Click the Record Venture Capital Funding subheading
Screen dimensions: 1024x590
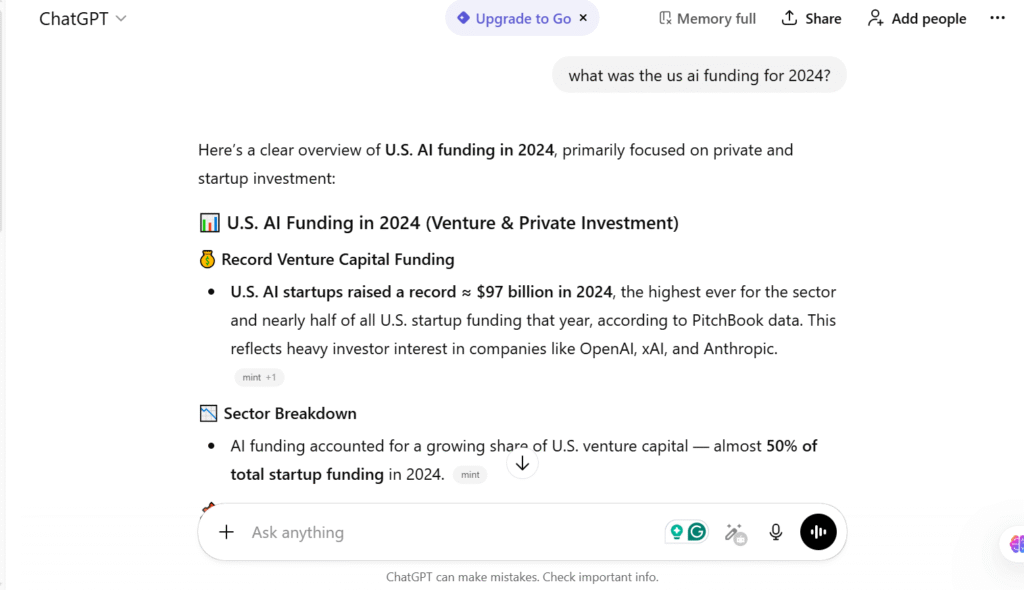point(338,259)
